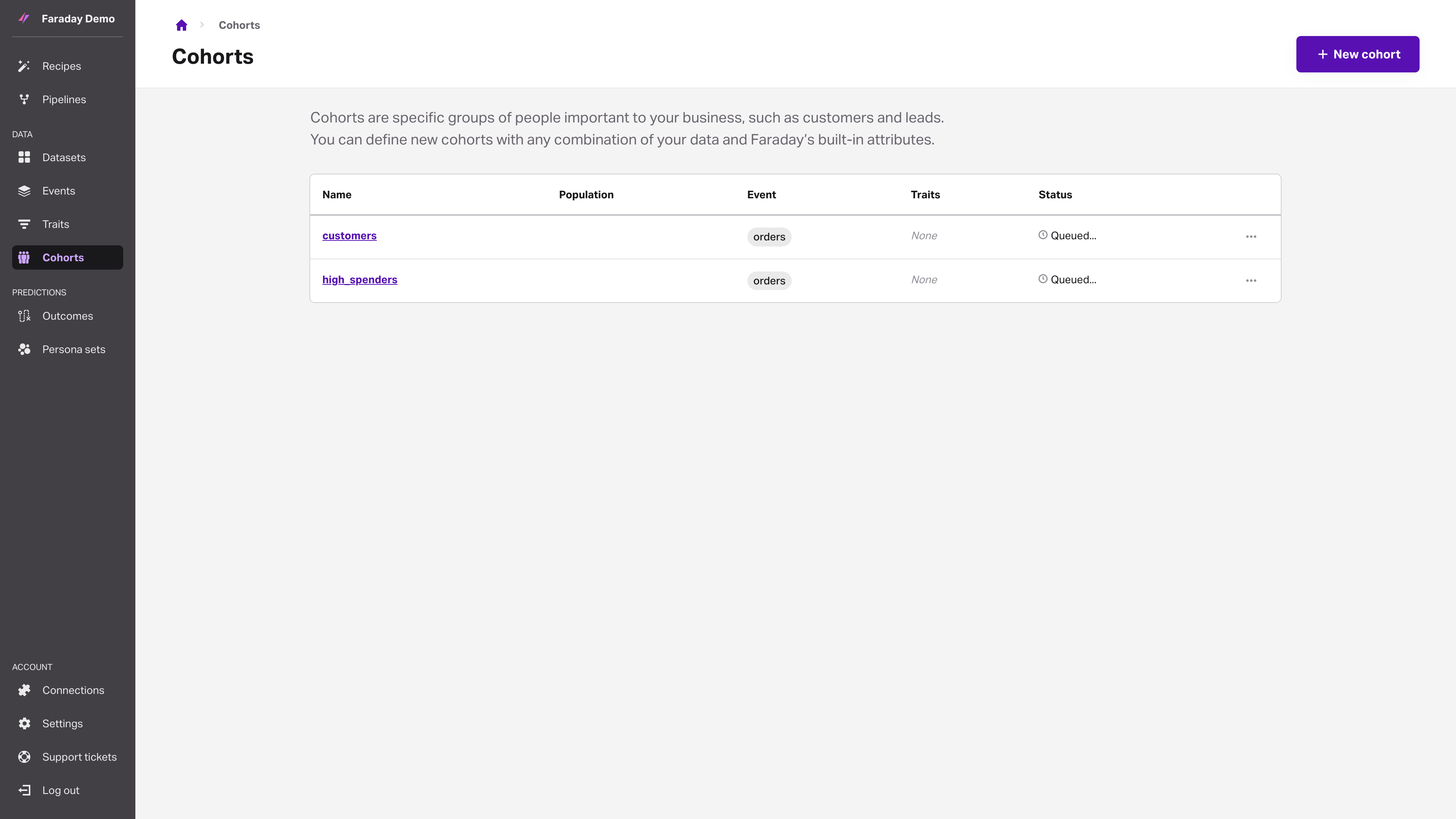Viewport: 1456px width, 819px height.
Task: Click the Connections puzzle icon
Action: [x=24, y=690]
